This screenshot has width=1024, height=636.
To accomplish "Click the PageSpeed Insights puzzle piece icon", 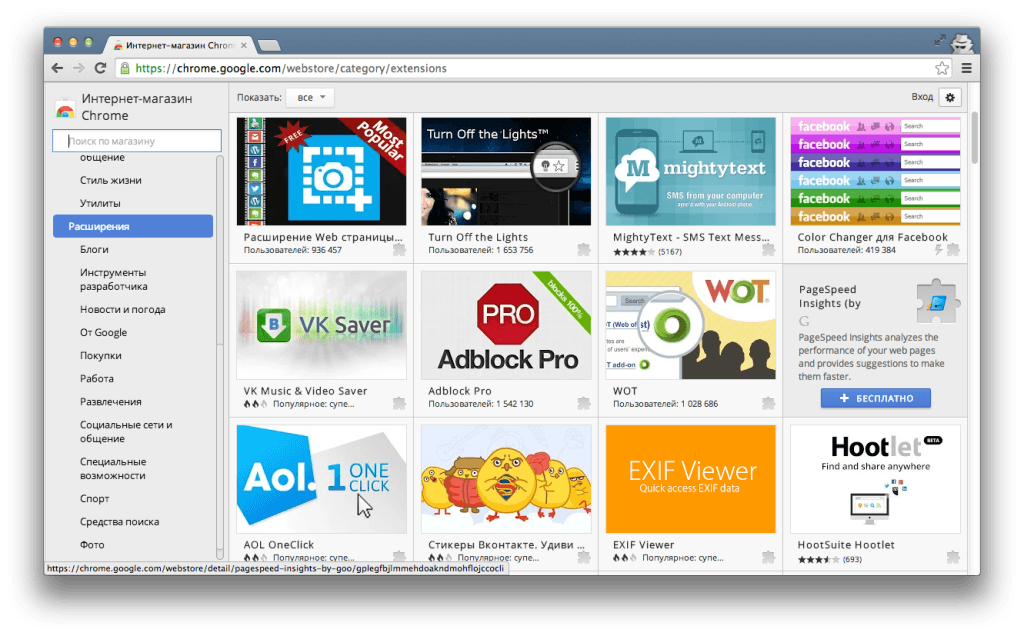I will 938,302.
